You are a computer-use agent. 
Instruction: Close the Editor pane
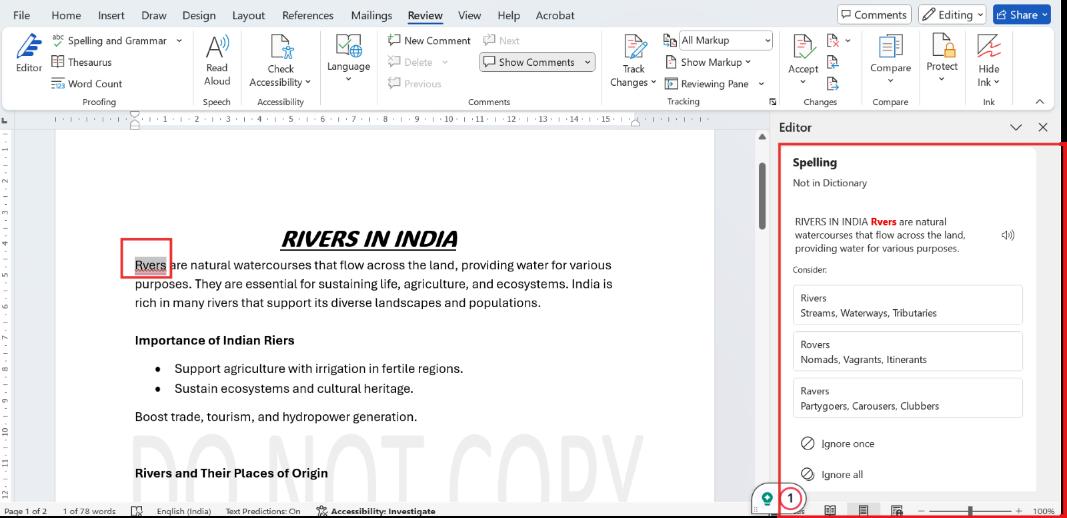click(x=1043, y=128)
